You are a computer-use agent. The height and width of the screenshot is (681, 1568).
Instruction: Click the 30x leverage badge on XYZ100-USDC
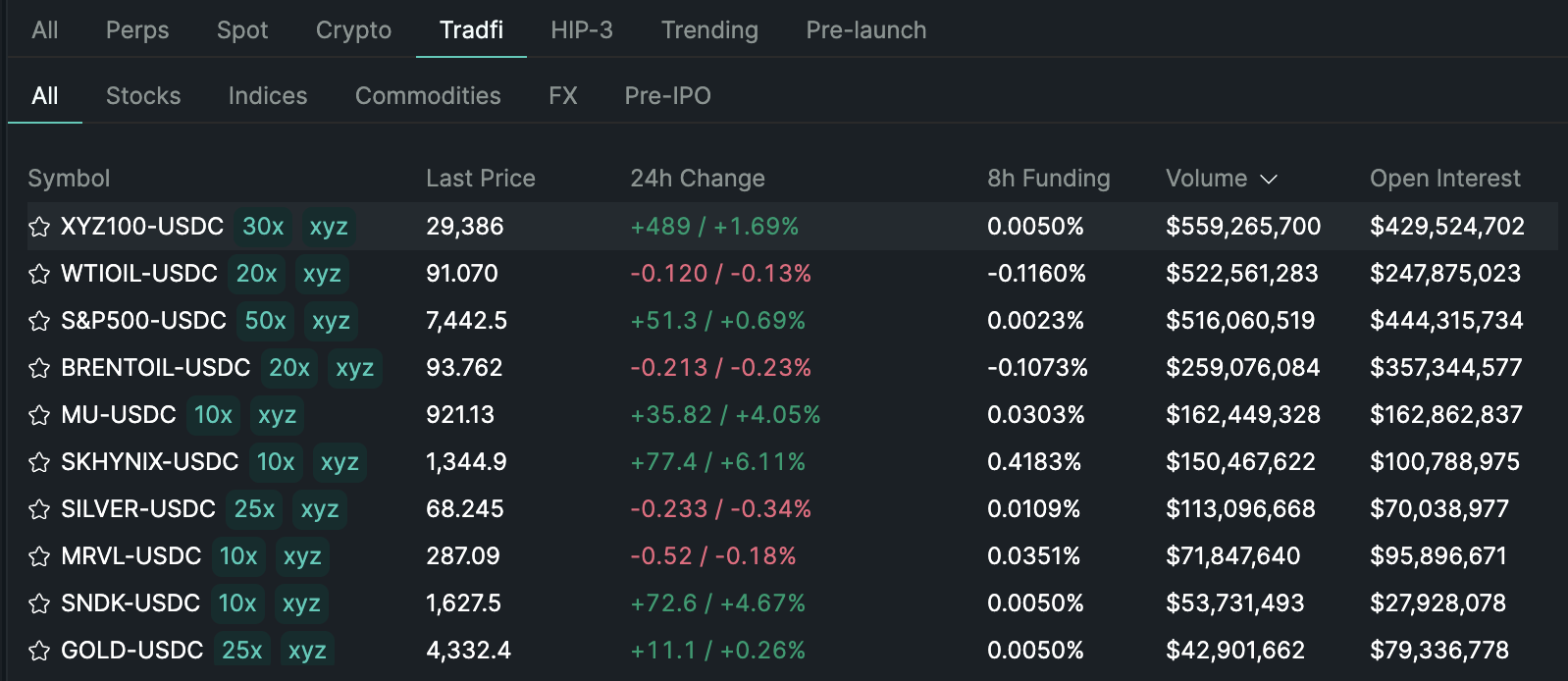pos(263,227)
